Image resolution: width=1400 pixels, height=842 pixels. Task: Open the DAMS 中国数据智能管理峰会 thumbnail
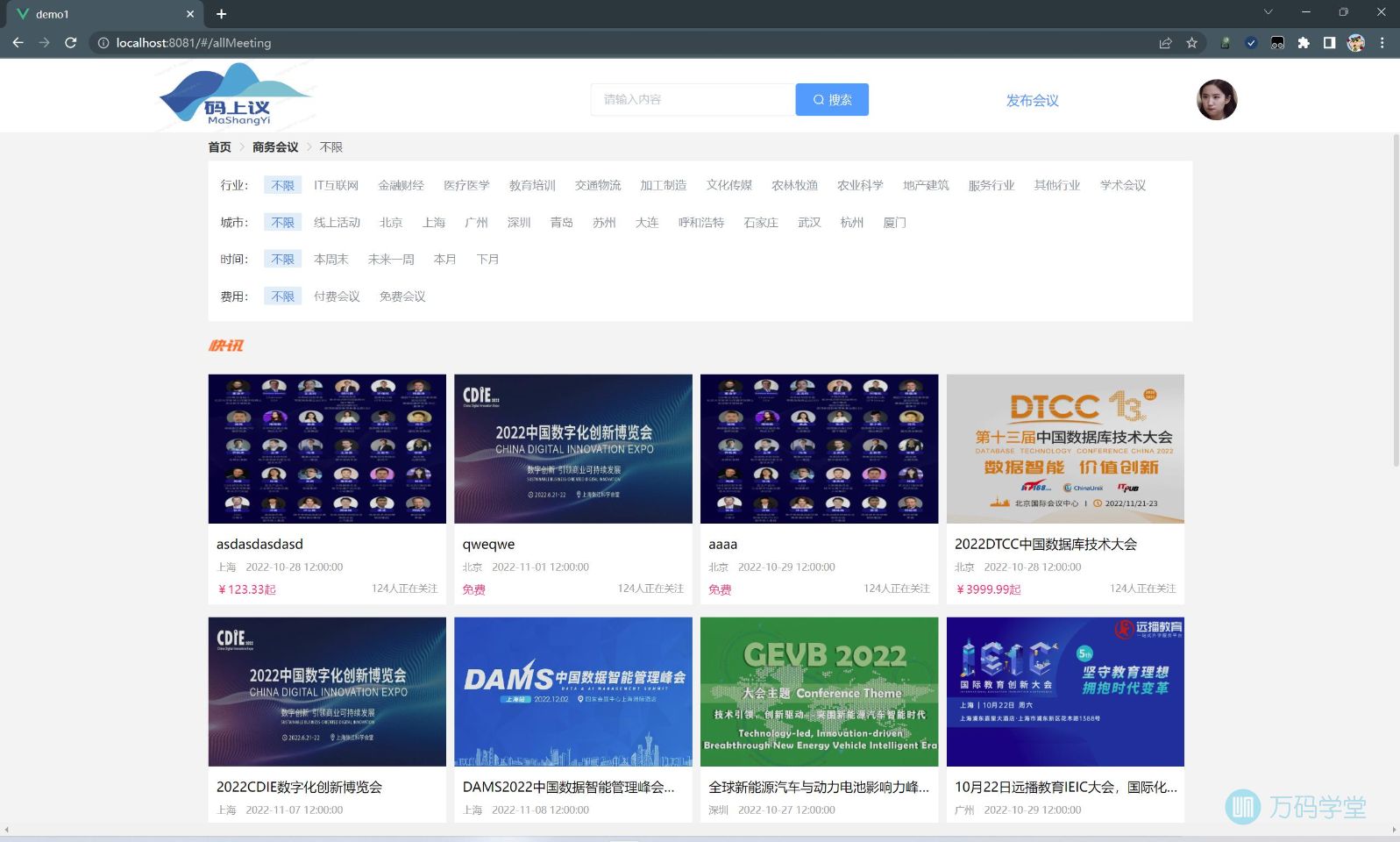pos(573,692)
